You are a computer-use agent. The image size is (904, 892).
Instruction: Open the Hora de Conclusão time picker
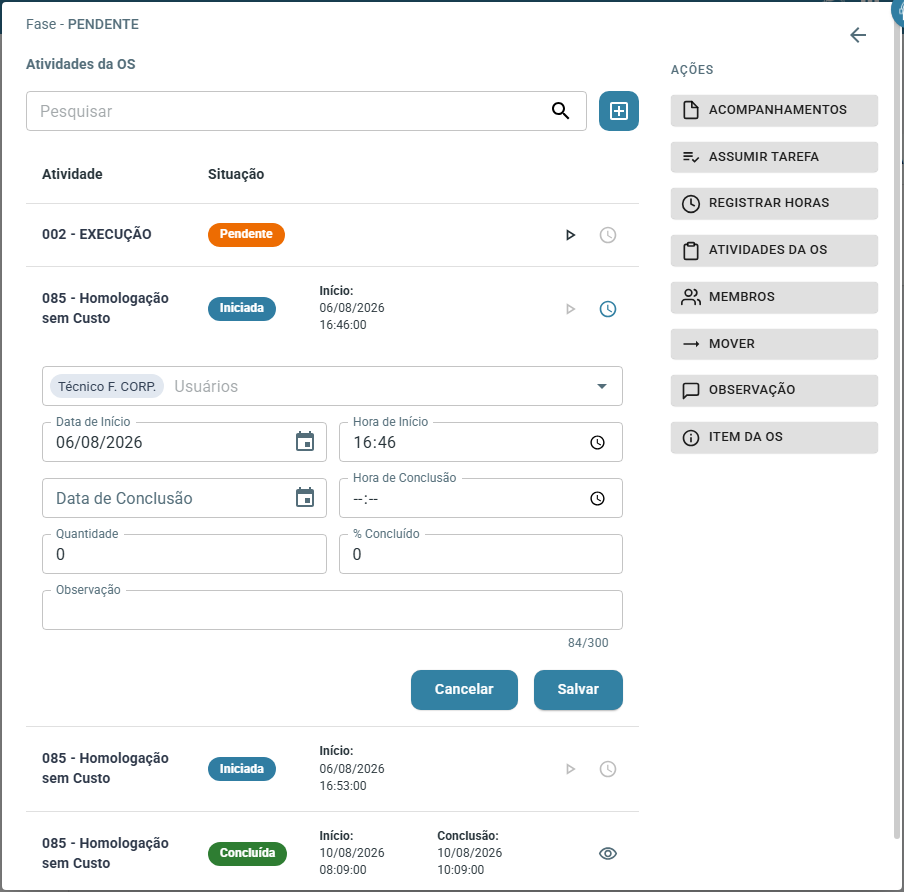[597, 498]
